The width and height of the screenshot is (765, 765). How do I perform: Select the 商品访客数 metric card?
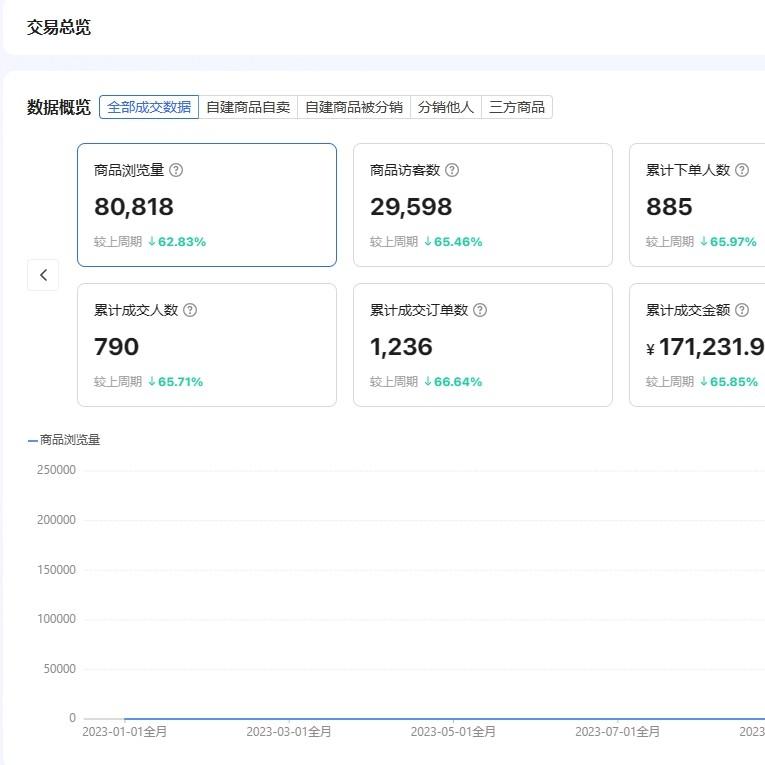click(x=482, y=205)
